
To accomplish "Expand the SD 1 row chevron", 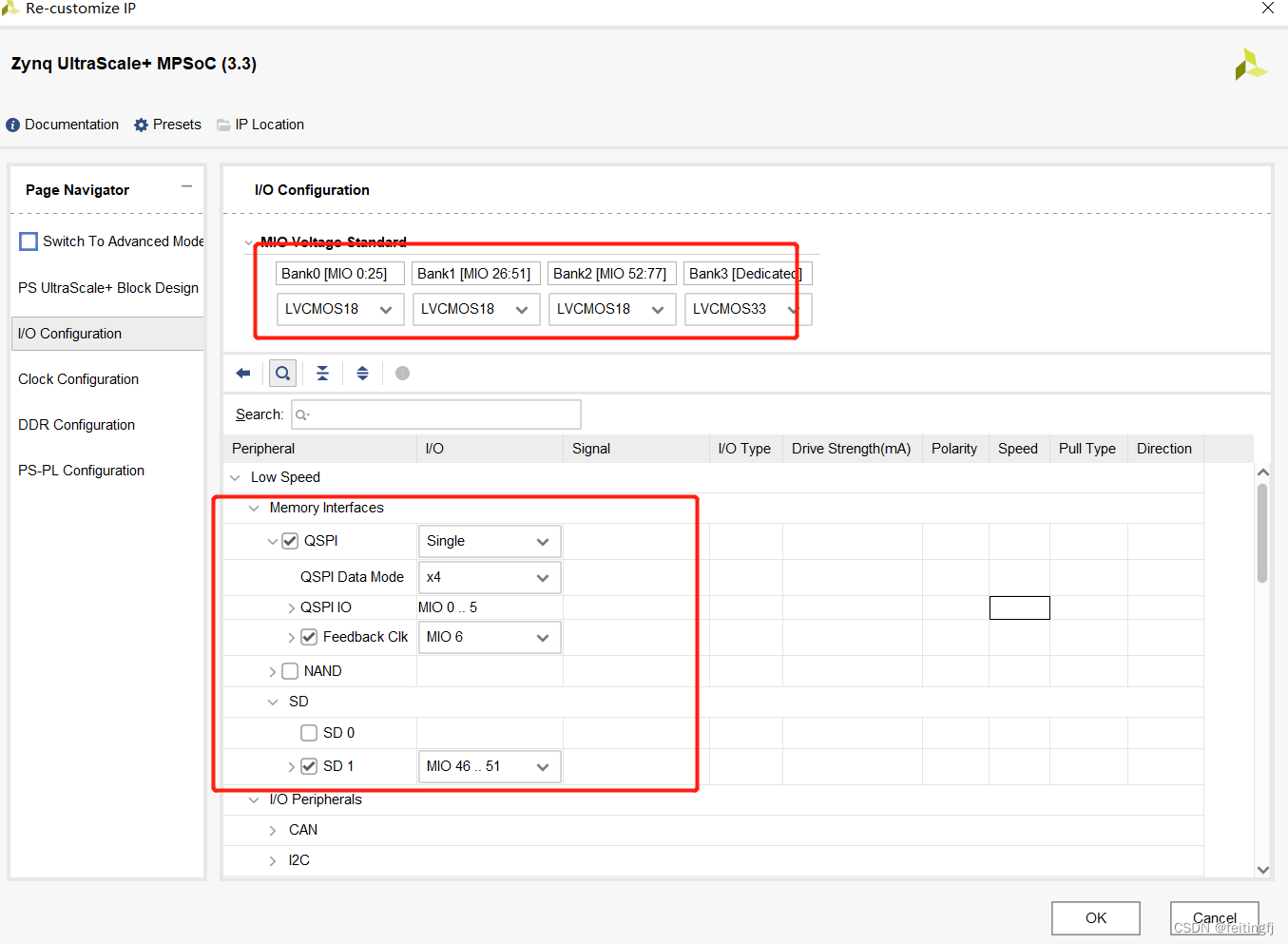I will click(x=291, y=766).
